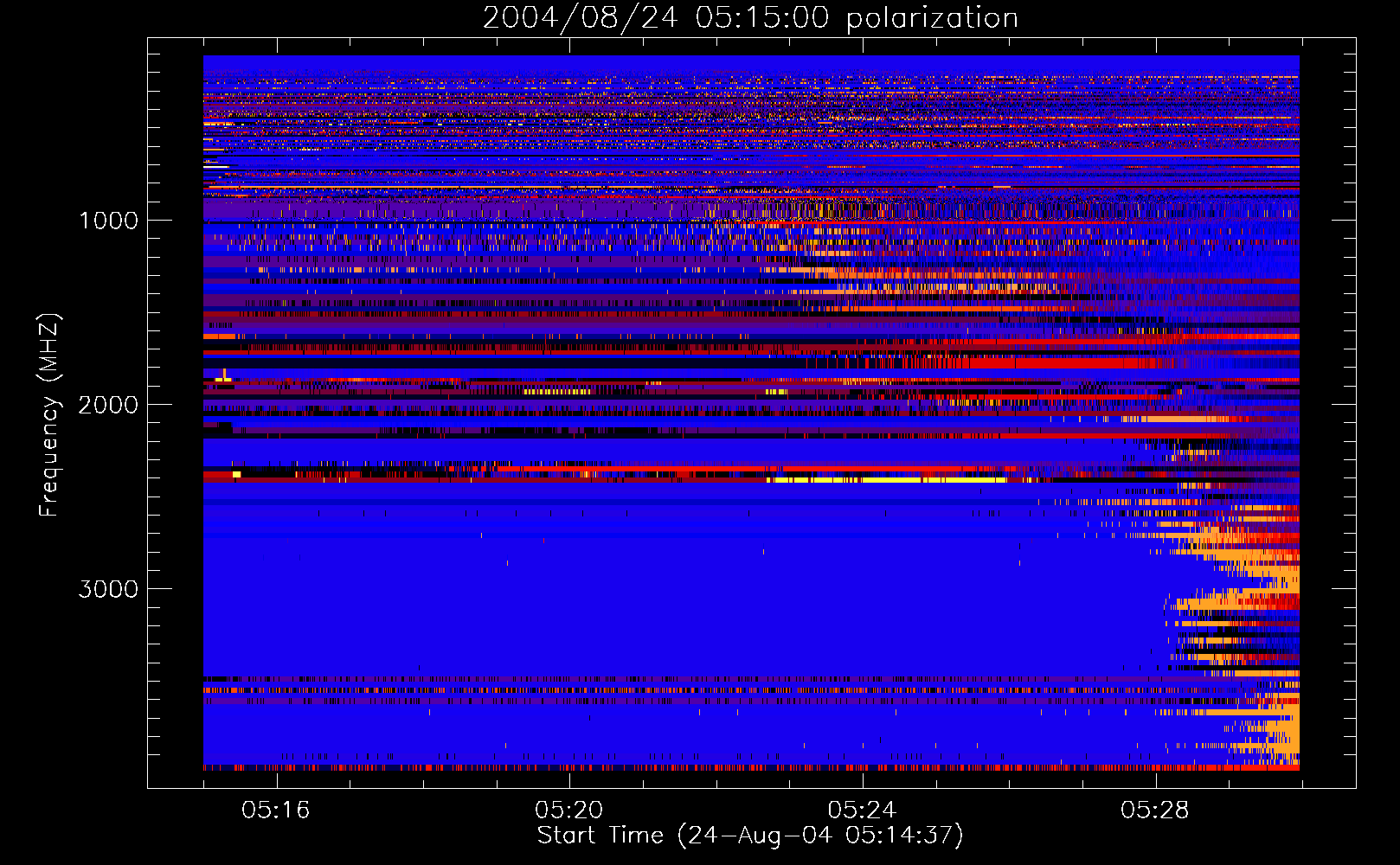This screenshot has height=865, width=1400.
Task: Click the 'Frequency (MHZ)' axis title
Action: (x=49, y=415)
